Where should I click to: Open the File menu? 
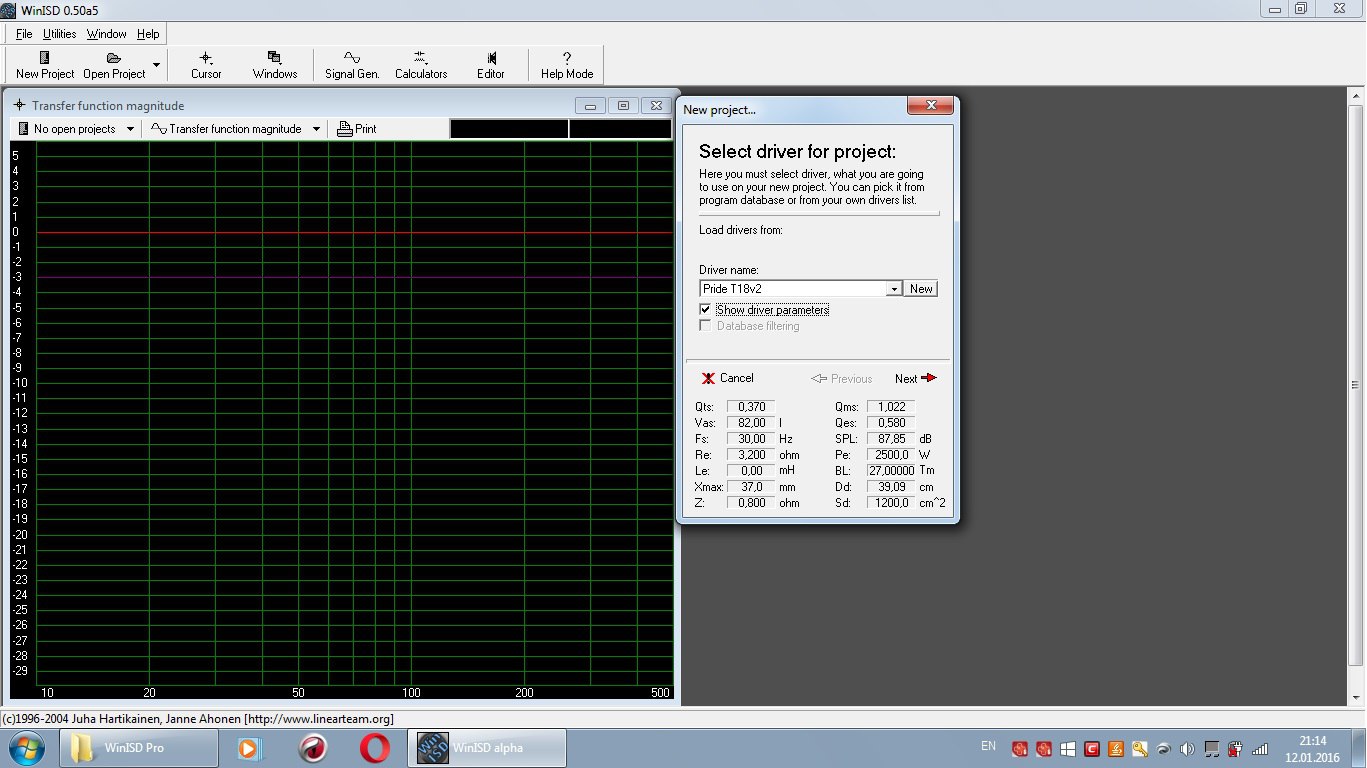[x=24, y=34]
